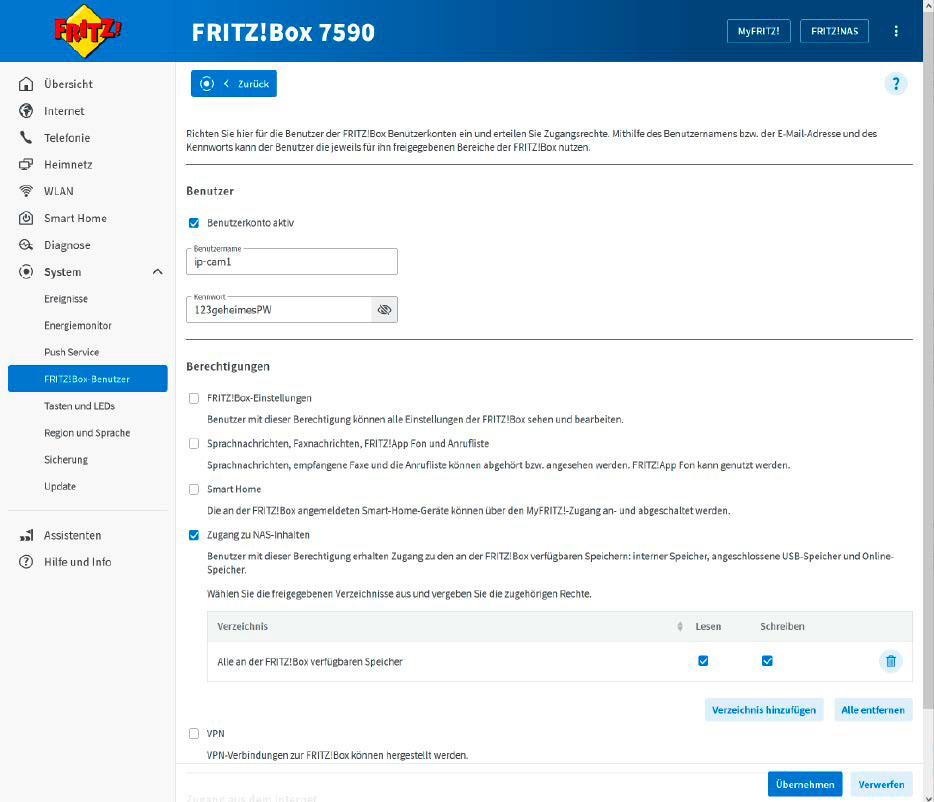This screenshot has height=802, width=934.
Task: Open the three-dot overflow menu
Action: click(x=896, y=31)
